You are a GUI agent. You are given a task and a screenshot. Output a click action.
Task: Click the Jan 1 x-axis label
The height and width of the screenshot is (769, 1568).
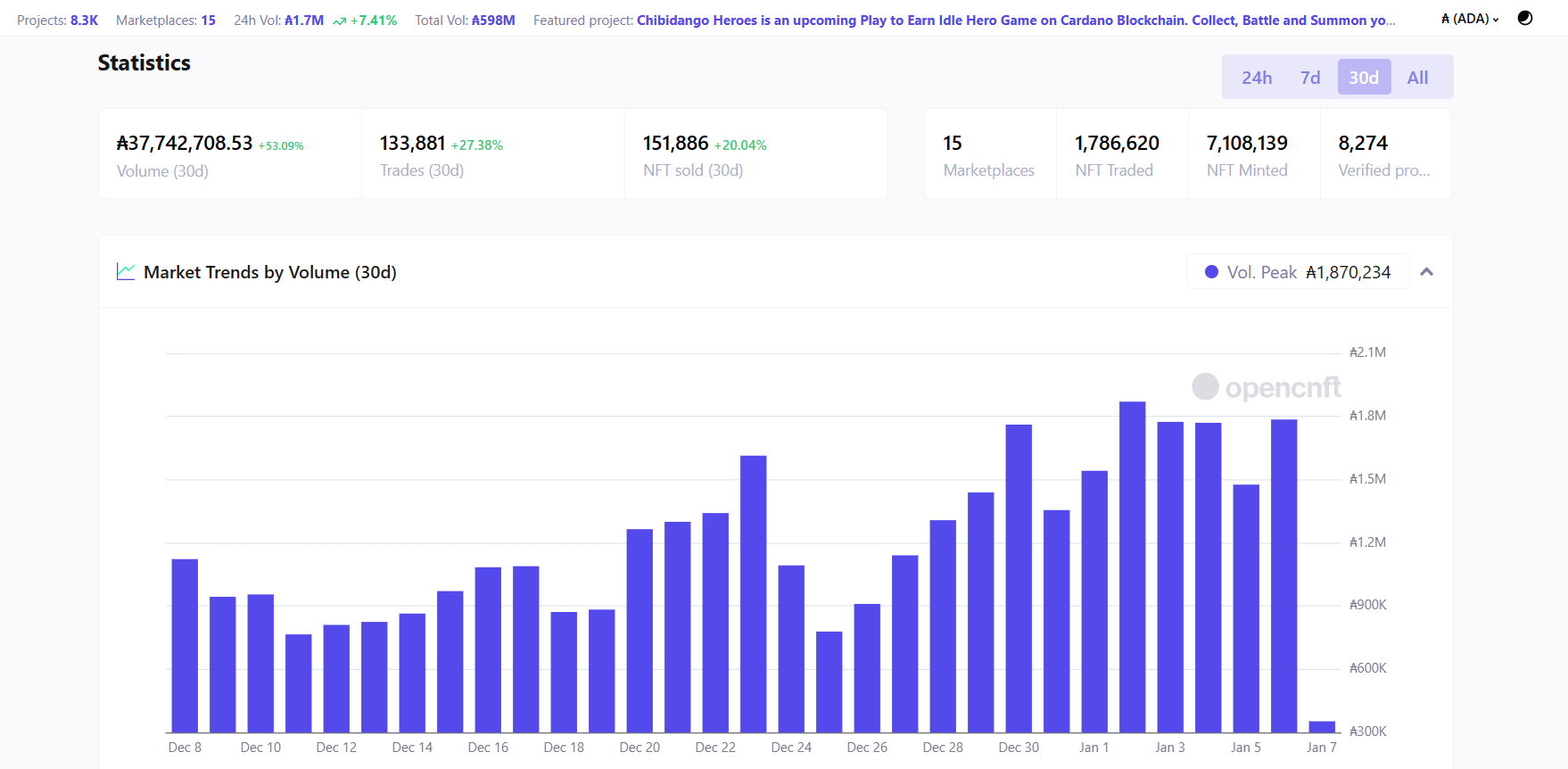(x=1094, y=748)
